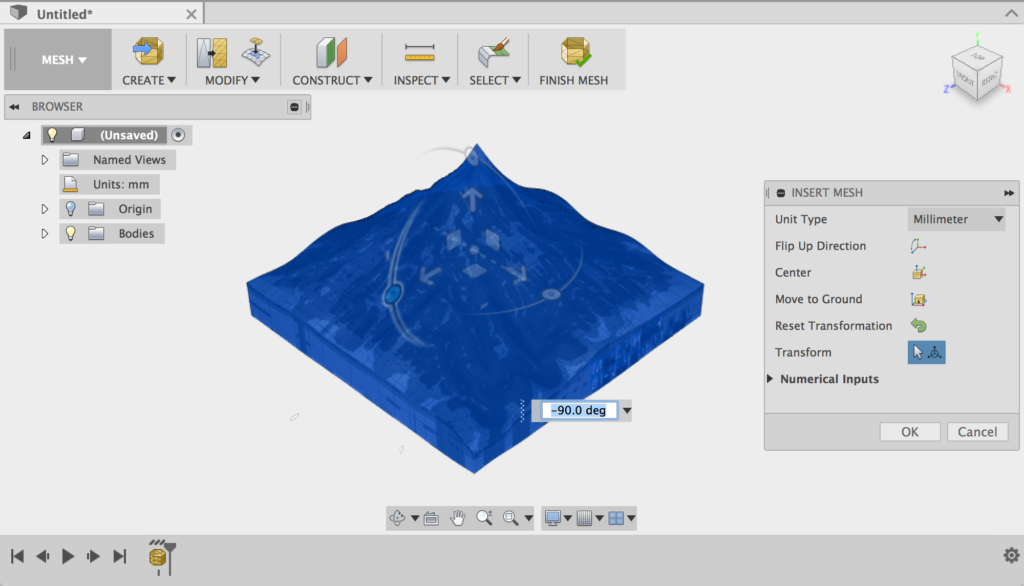This screenshot has width=1024, height=586.
Task: Expand the Named Views tree node
Action: 44,160
